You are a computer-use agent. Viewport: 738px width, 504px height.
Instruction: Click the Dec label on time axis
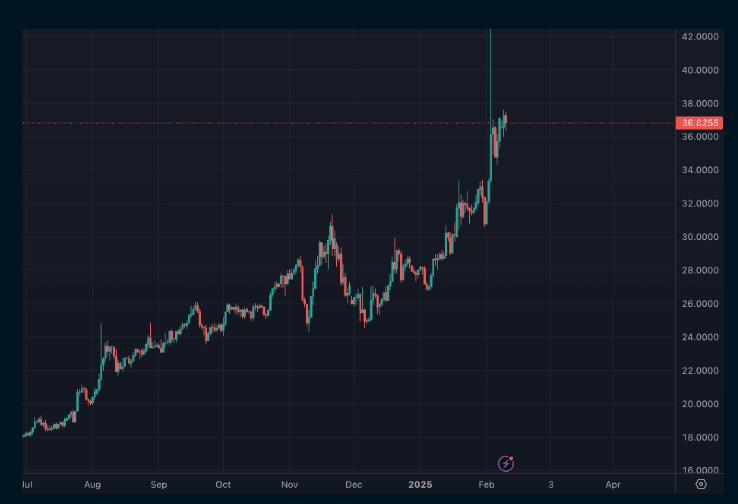pos(352,484)
